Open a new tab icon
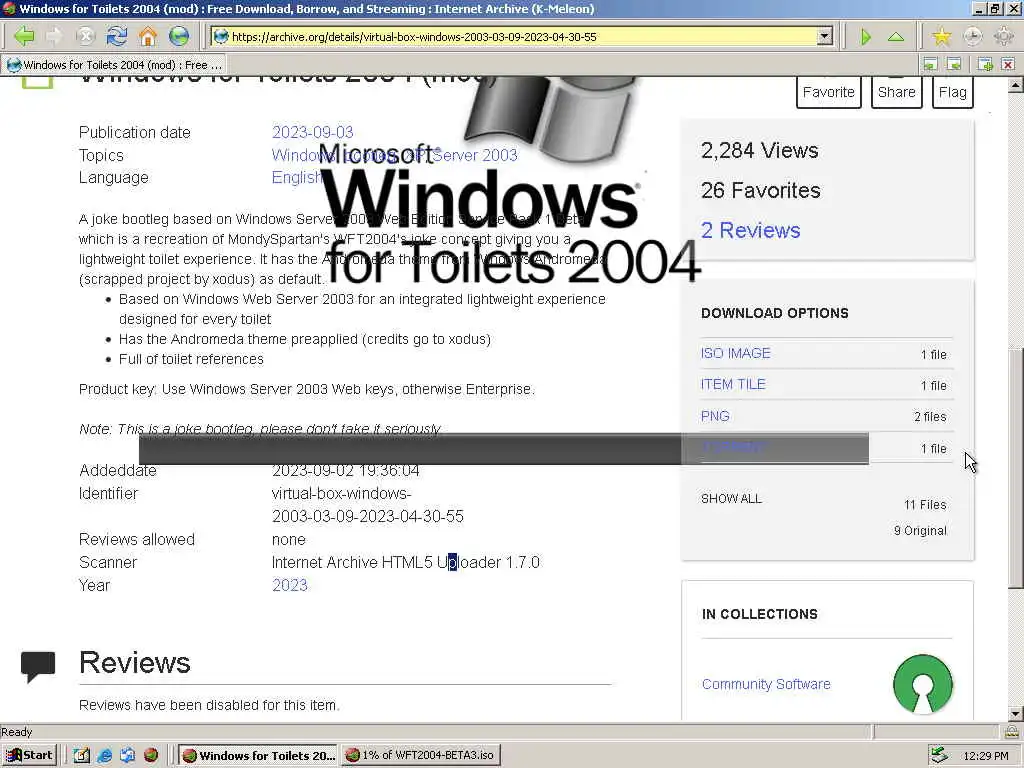The image size is (1024, 768). 985,64
